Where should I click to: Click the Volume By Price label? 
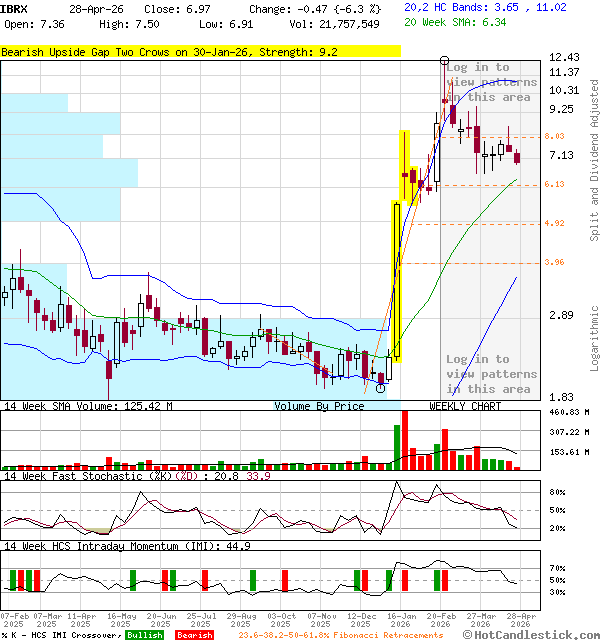click(x=320, y=406)
